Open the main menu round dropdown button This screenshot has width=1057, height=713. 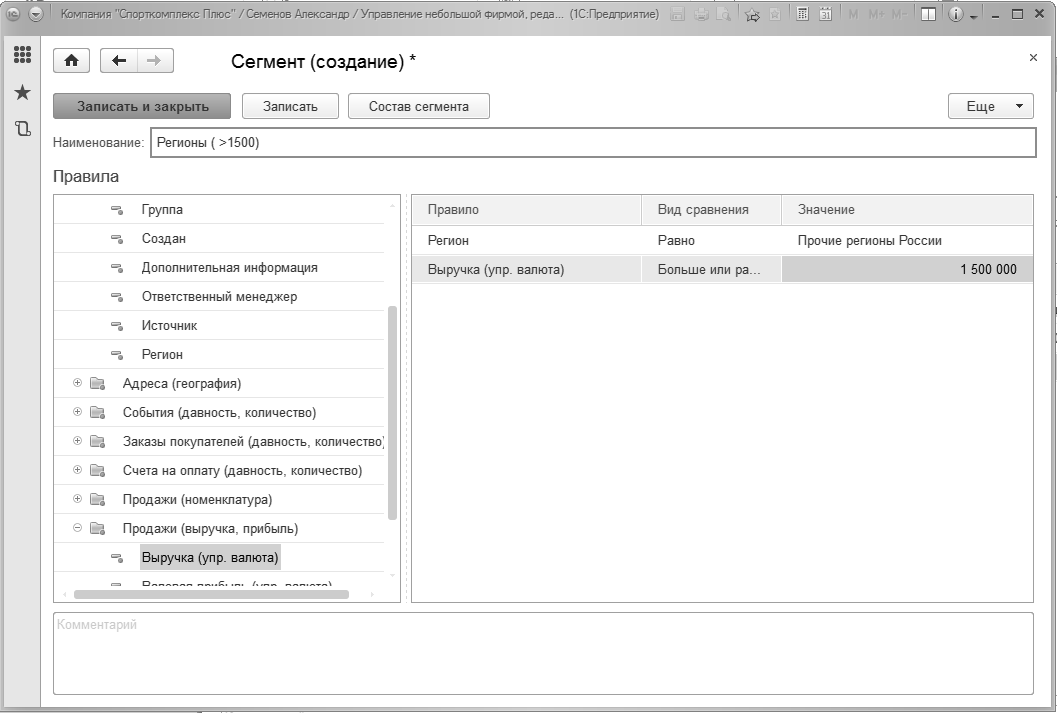click(36, 14)
